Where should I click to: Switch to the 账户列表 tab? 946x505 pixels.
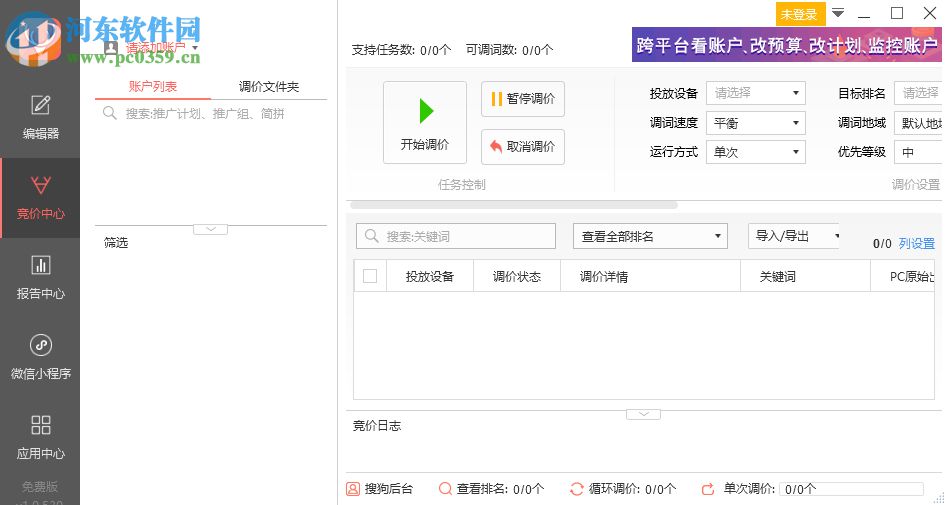[x=153, y=86]
